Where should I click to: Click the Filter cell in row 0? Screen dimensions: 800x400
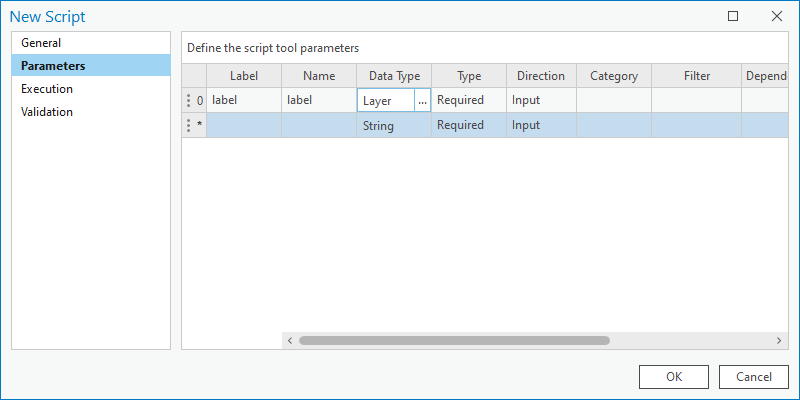696,100
